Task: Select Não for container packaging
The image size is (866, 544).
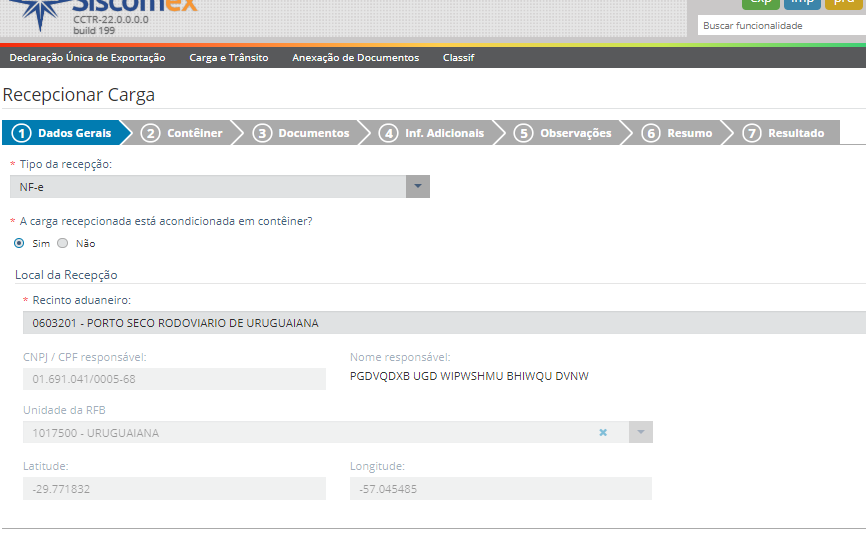Action: [63, 243]
